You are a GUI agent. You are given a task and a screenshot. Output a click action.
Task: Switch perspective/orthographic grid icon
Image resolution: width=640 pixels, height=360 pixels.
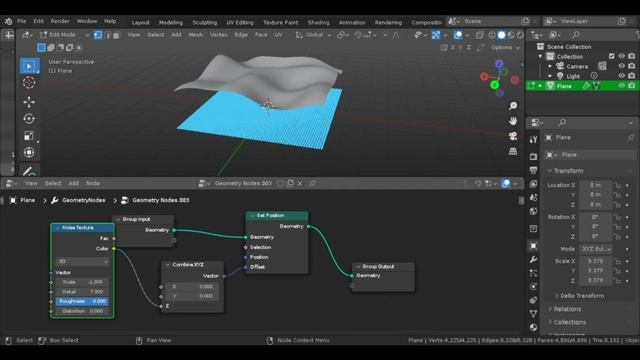point(513,151)
